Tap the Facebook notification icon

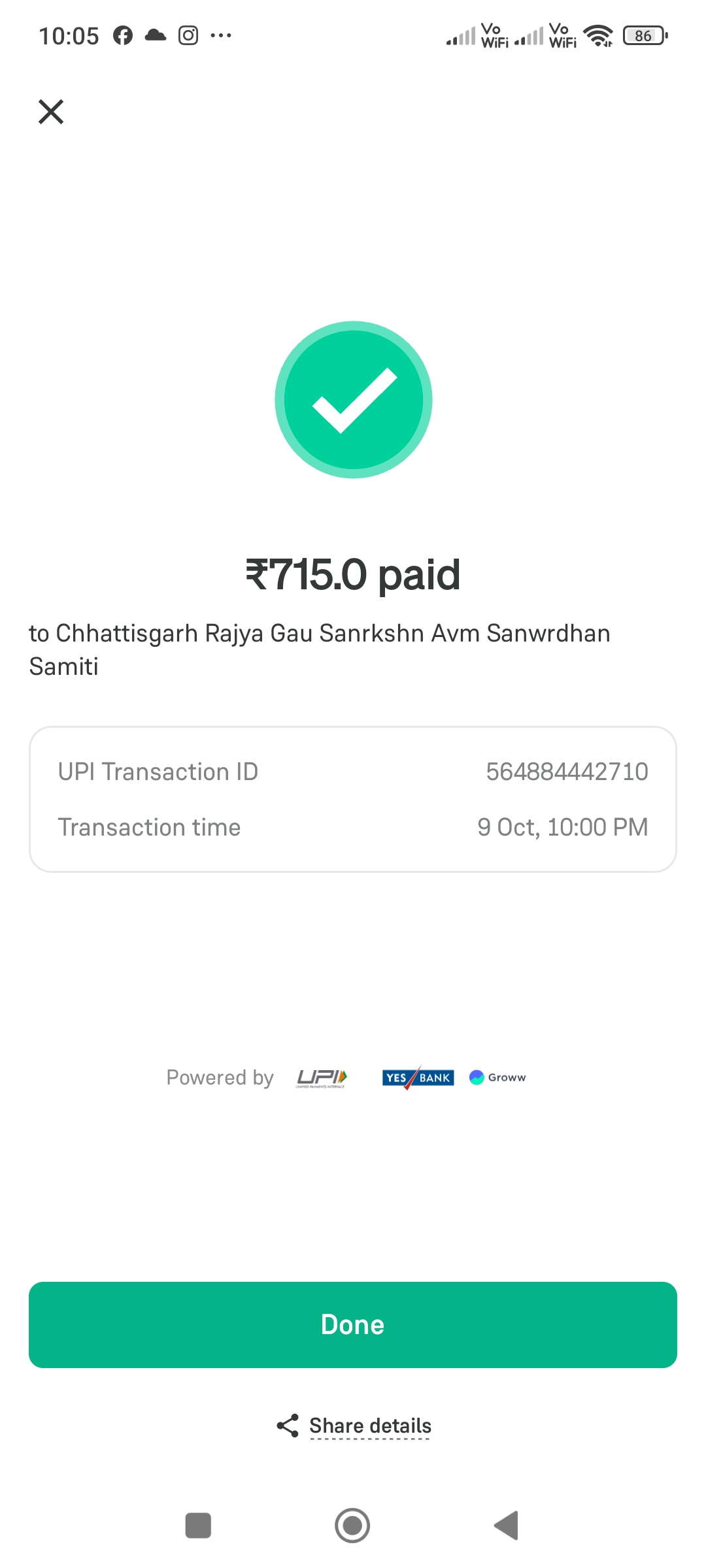click(x=123, y=35)
